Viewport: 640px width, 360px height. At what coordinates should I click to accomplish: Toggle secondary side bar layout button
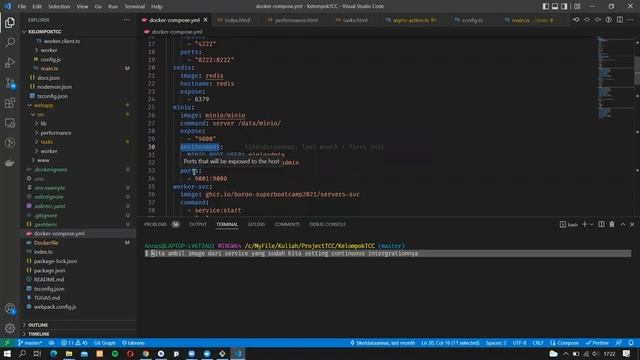tap(564, 6)
